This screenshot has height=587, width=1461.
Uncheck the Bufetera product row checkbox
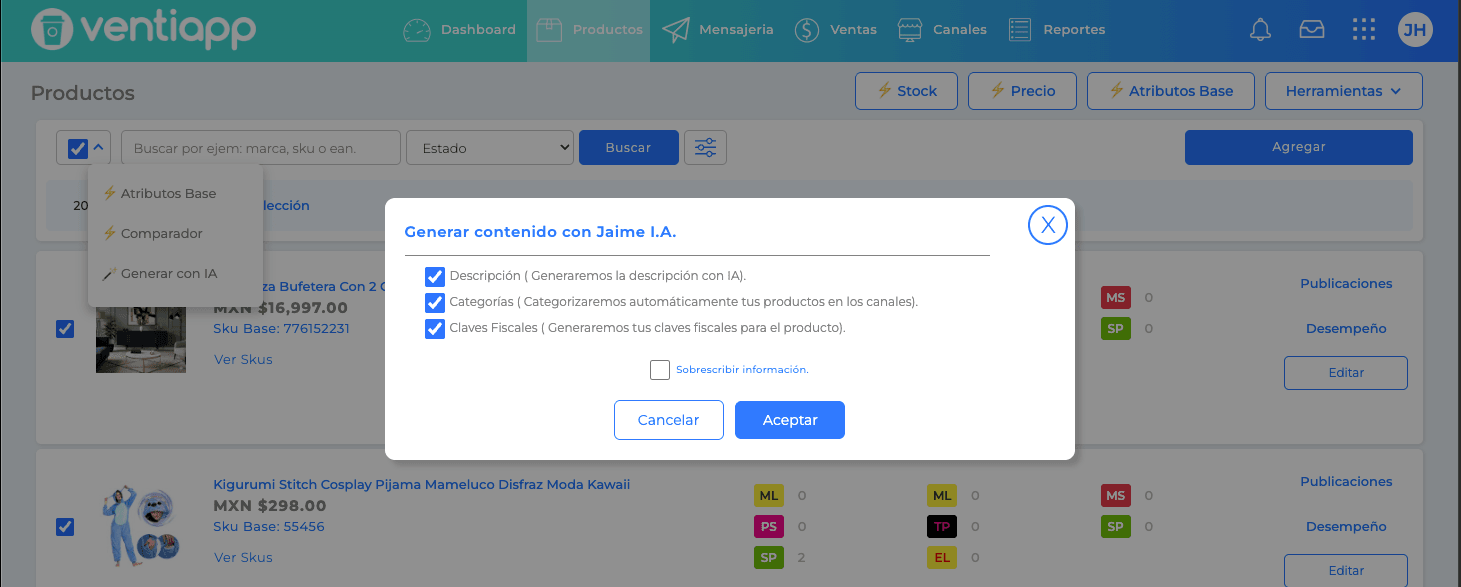(x=65, y=329)
